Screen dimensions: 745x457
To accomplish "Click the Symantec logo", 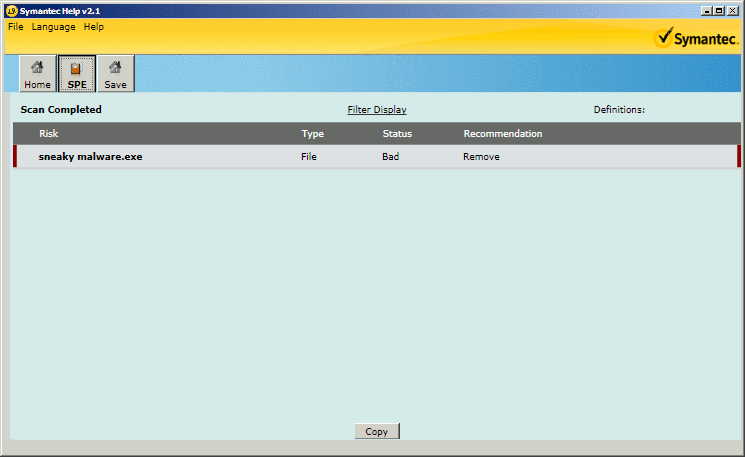I will 696,38.
